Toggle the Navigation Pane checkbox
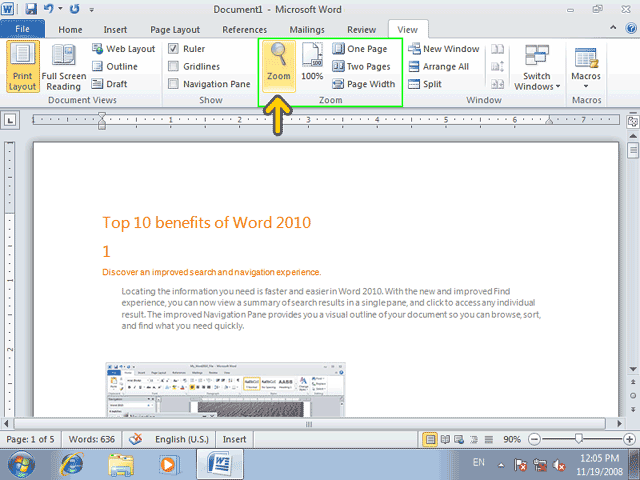 (x=173, y=84)
